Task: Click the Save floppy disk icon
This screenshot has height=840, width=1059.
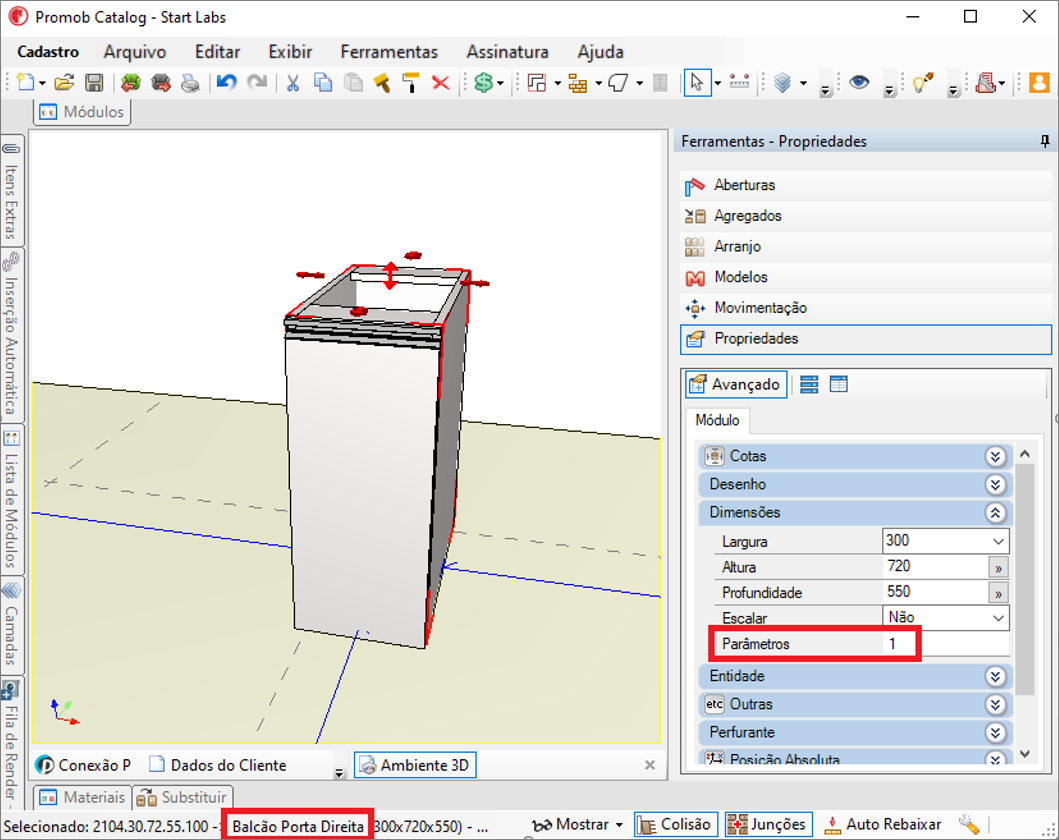Action: pos(94,83)
